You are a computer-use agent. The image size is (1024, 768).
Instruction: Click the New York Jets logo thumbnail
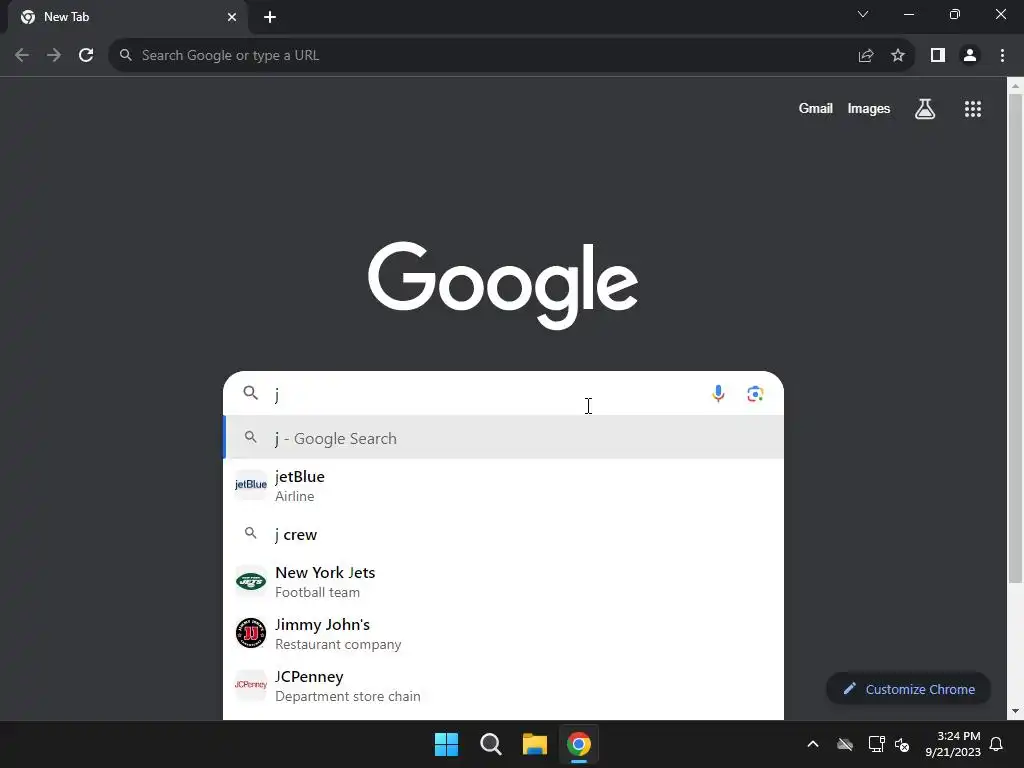coord(251,581)
